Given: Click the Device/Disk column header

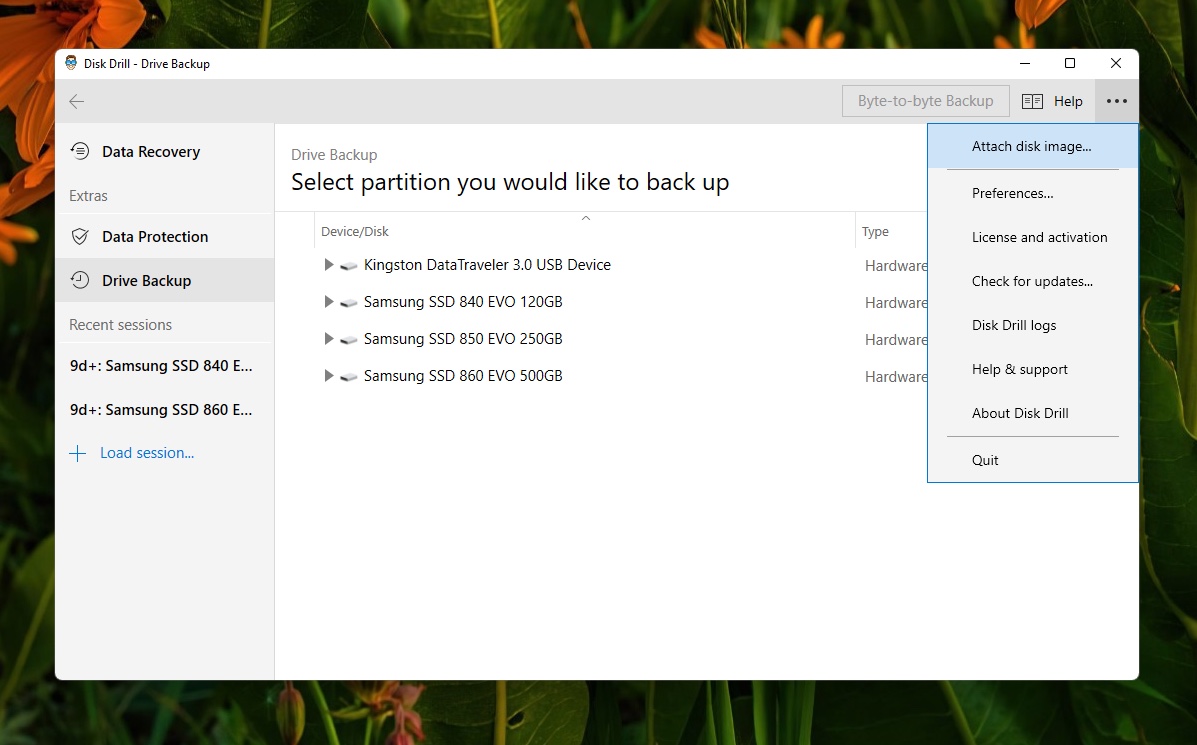Looking at the screenshot, I should [355, 231].
